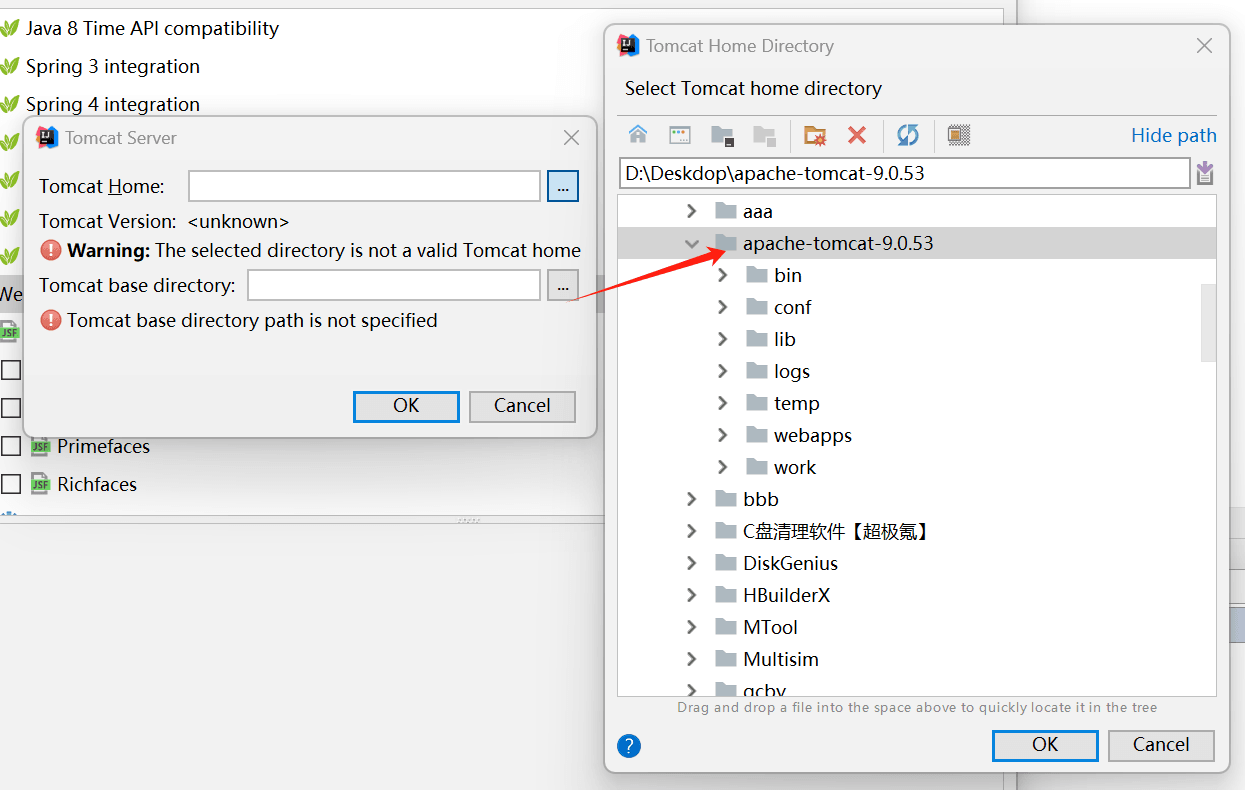Click the leaf icon beside Spring 3 integration

click(10, 67)
